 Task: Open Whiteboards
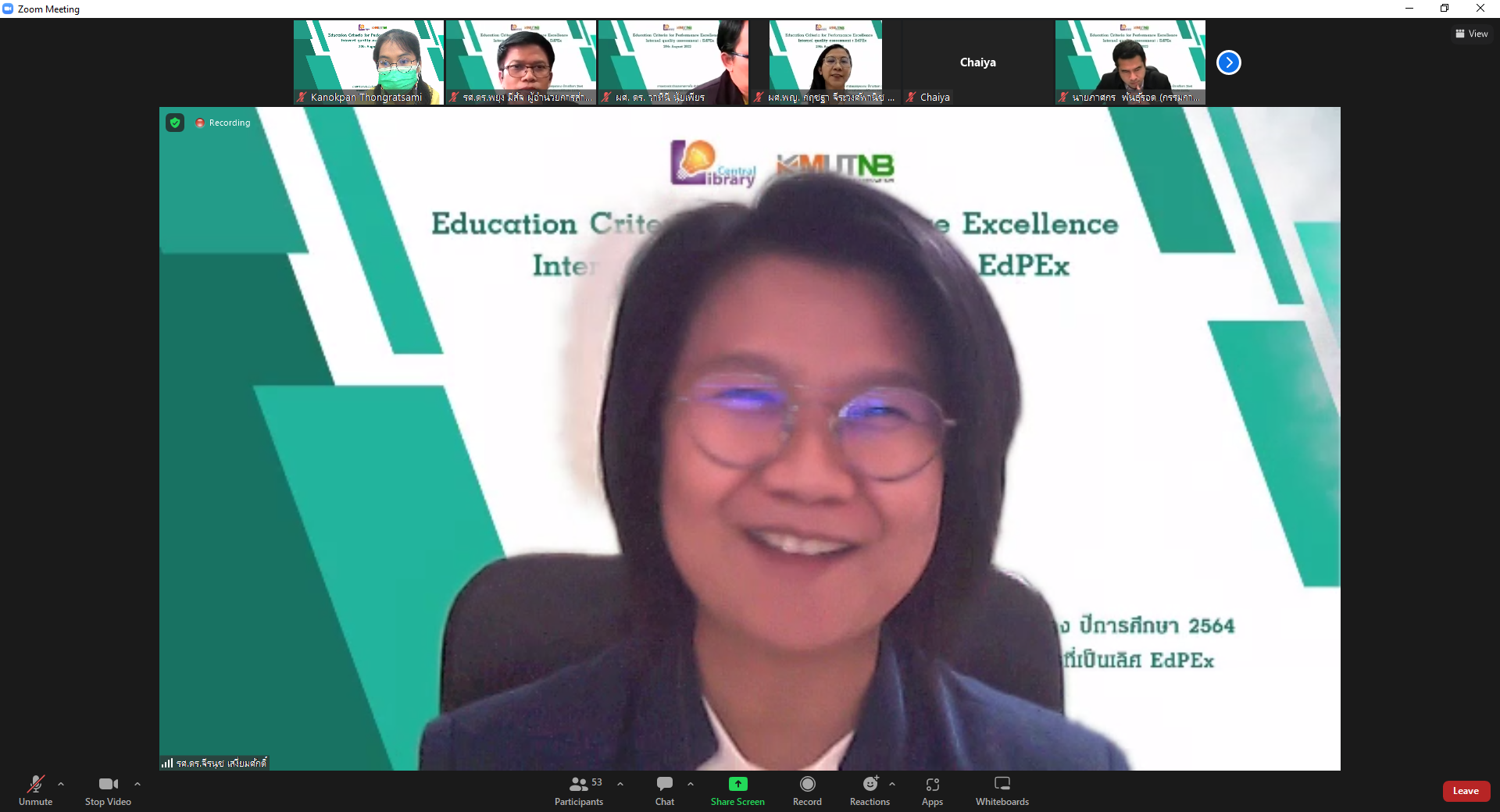(x=1002, y=789)
